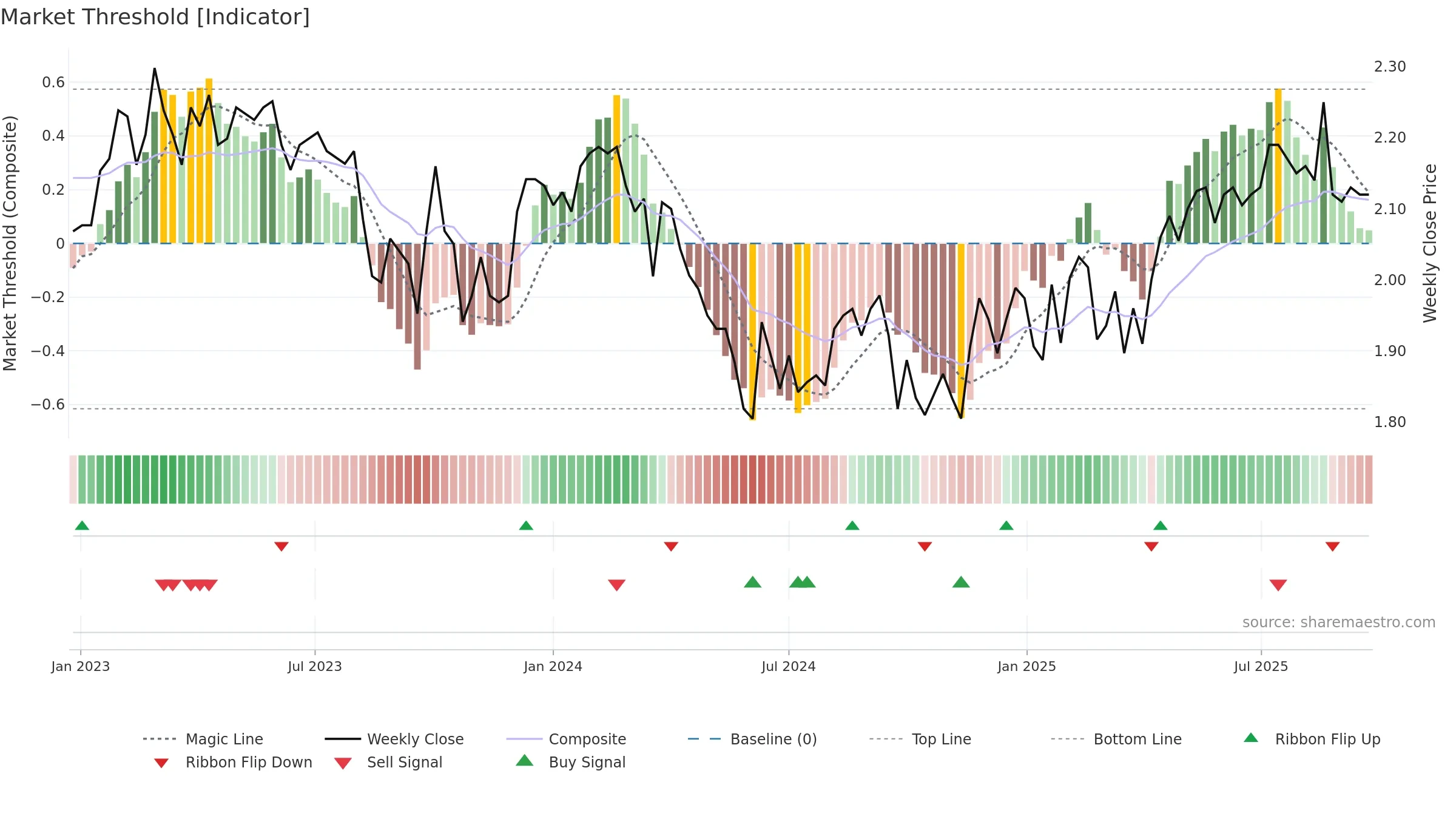This screenshot has width=1456, height=819.
Task: Click the ribbon flip up marker after Jul 2024
Action: [x=852, y=525]
